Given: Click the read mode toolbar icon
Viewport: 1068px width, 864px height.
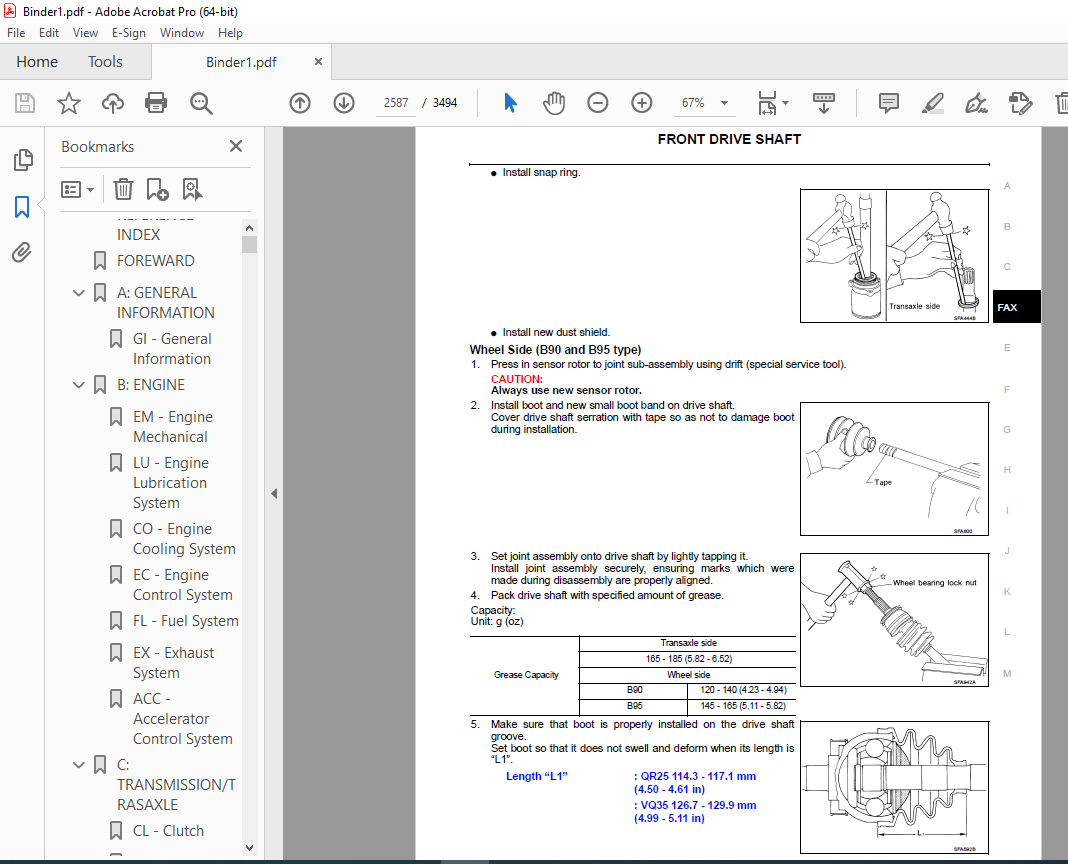Looking at the screenshot, I should (x=823, y=103).
